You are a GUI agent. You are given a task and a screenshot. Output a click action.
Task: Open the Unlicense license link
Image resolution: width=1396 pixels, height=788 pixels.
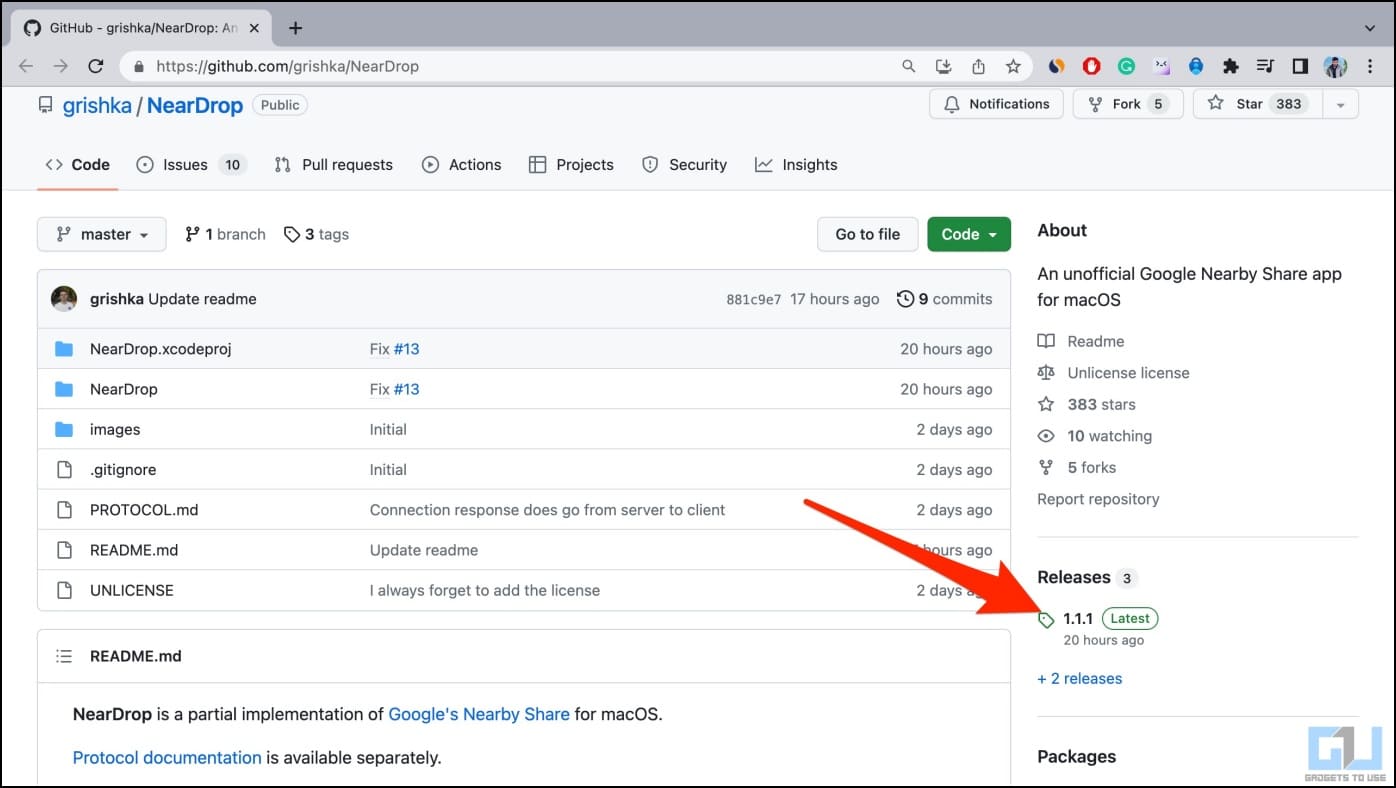(x=1128, y=373)
